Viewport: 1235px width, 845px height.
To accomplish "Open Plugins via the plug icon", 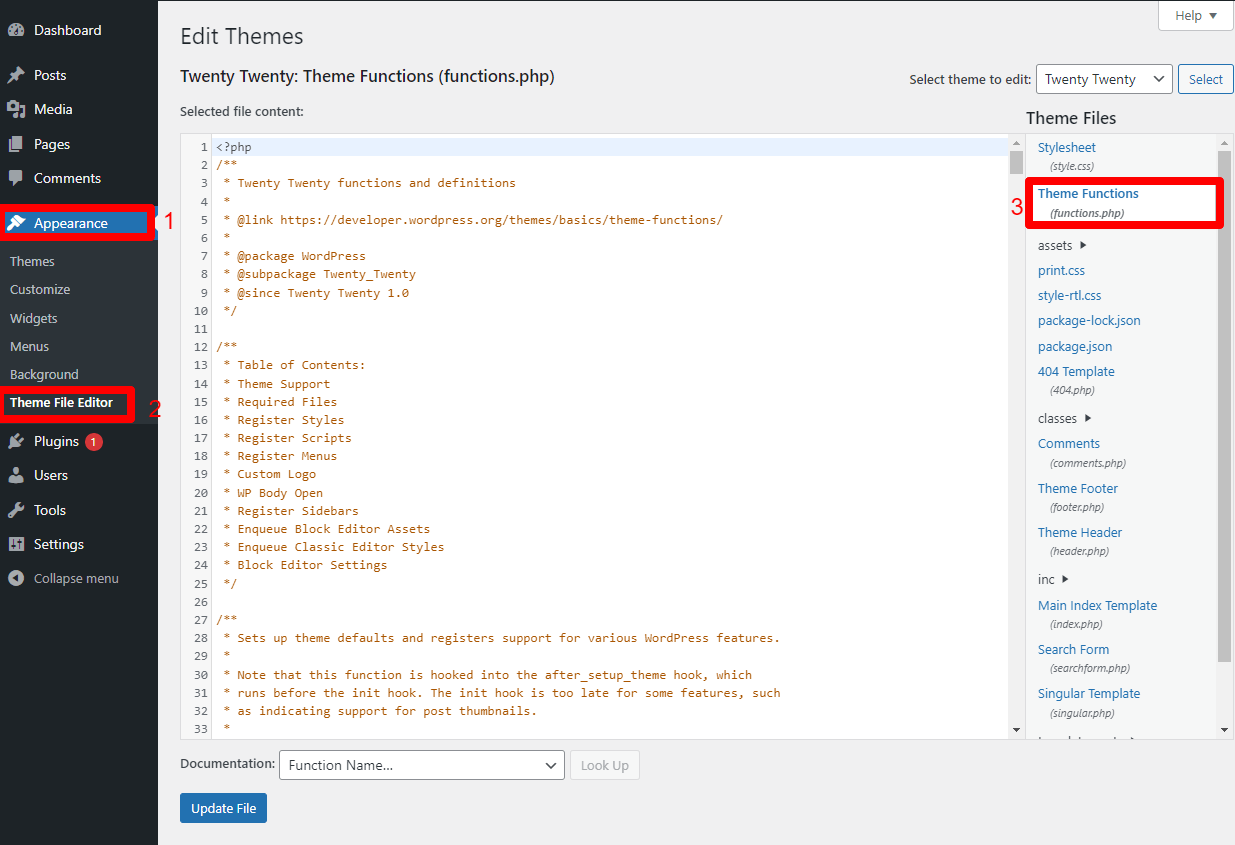I will pyautogui.click(x=18, y=440).
